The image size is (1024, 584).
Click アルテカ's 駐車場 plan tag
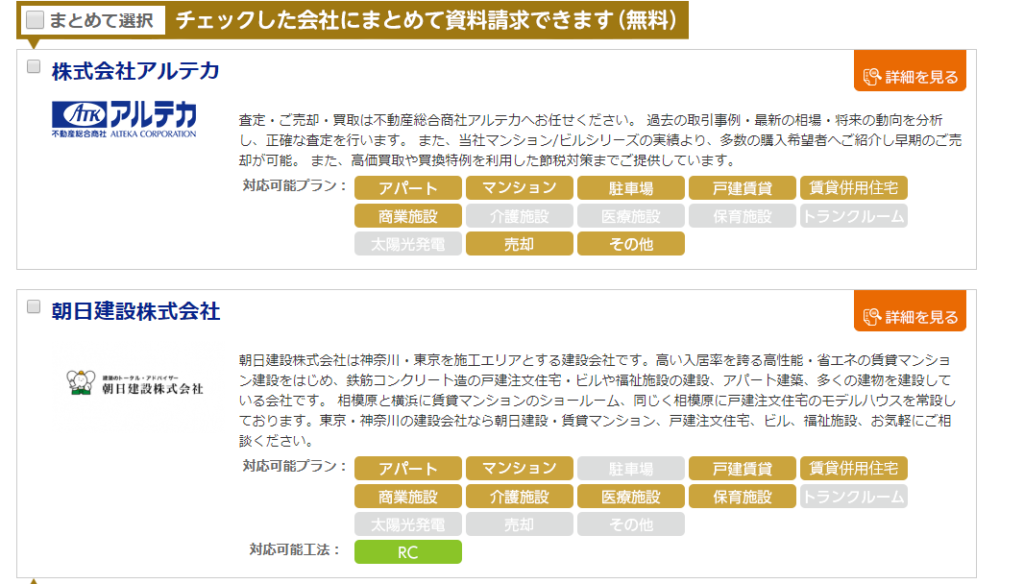tap(631, 188)
